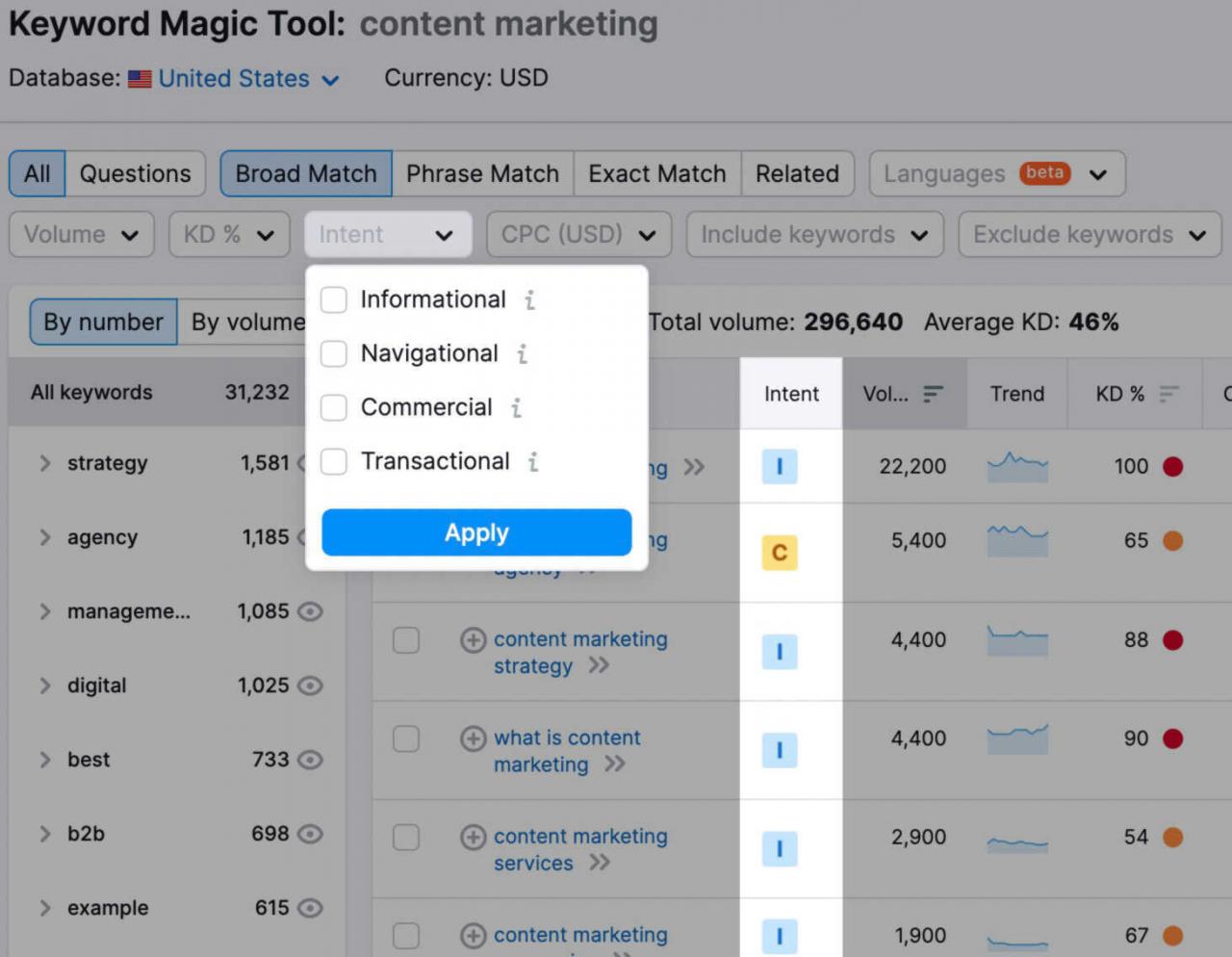Switch to By volume grouping
The width and height of the screenshot is (1232, 957).
click(247, 322)
